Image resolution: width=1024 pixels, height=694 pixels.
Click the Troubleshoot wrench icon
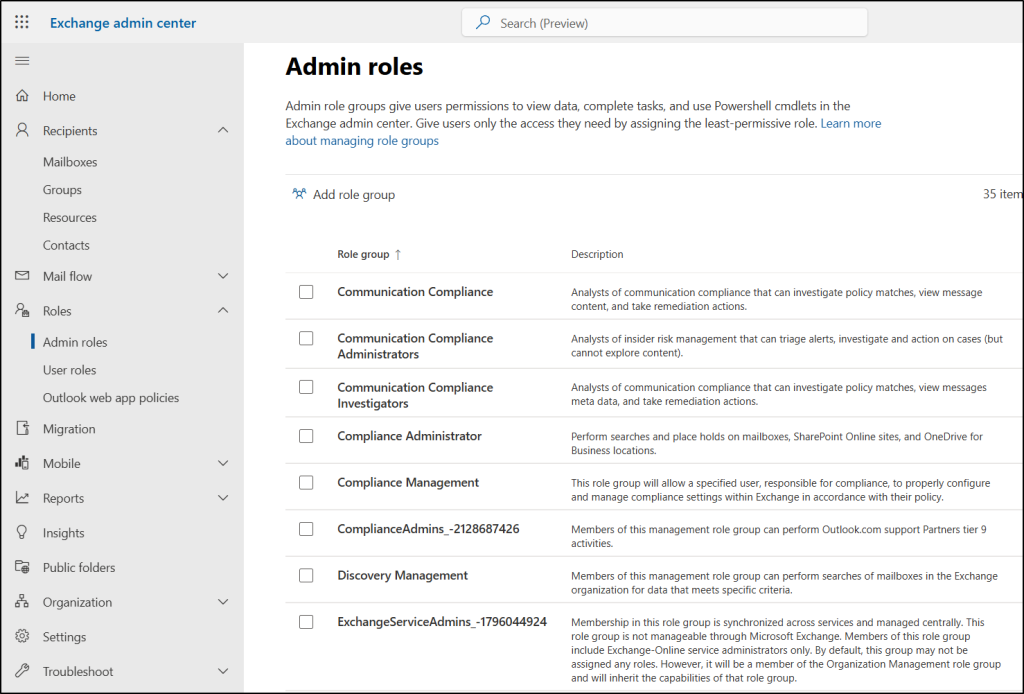22,670
